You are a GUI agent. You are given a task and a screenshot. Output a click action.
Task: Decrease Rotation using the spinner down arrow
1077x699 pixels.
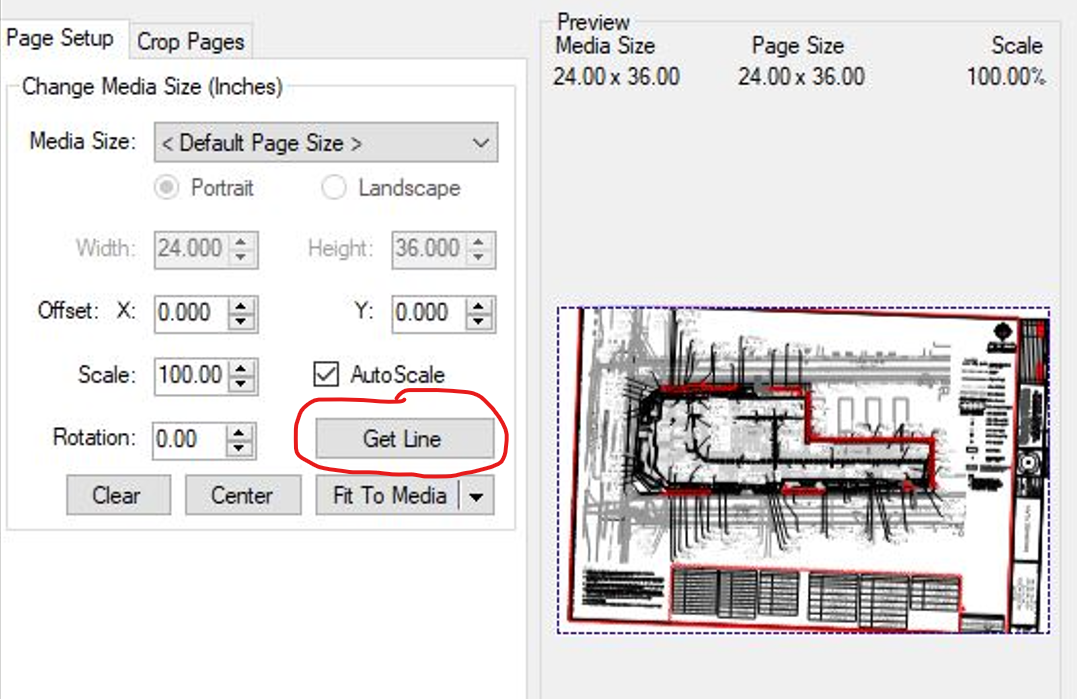[x=239, y=447]
